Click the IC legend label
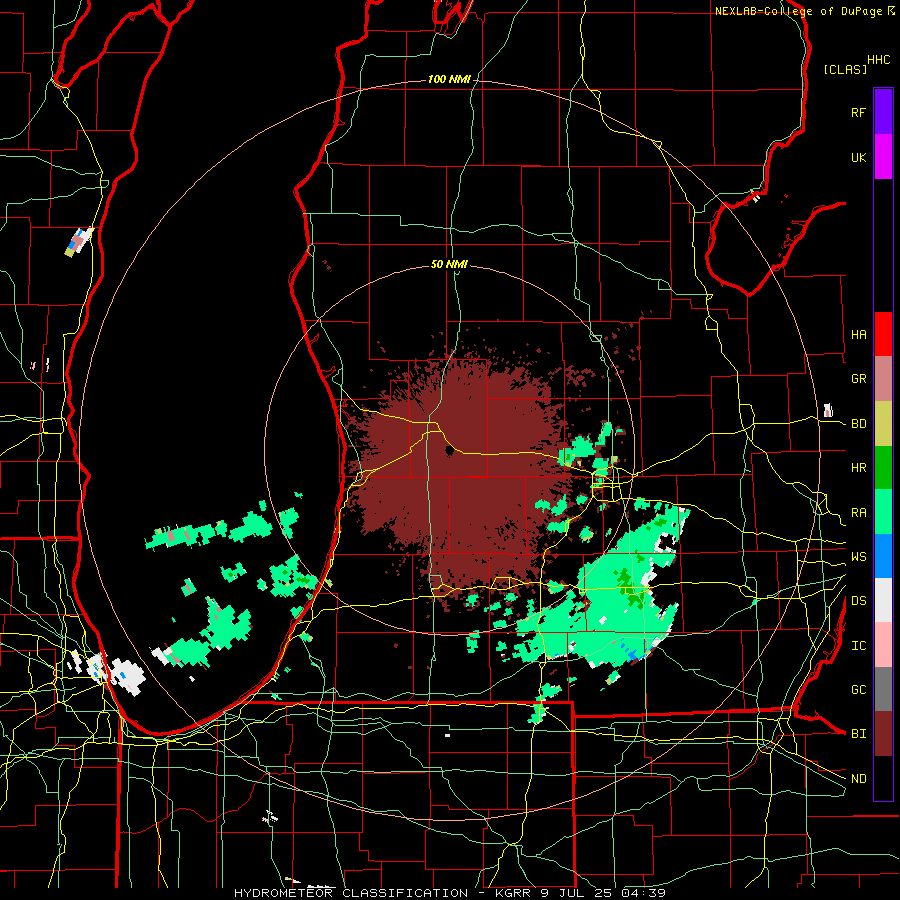 (x=858, y=645)
